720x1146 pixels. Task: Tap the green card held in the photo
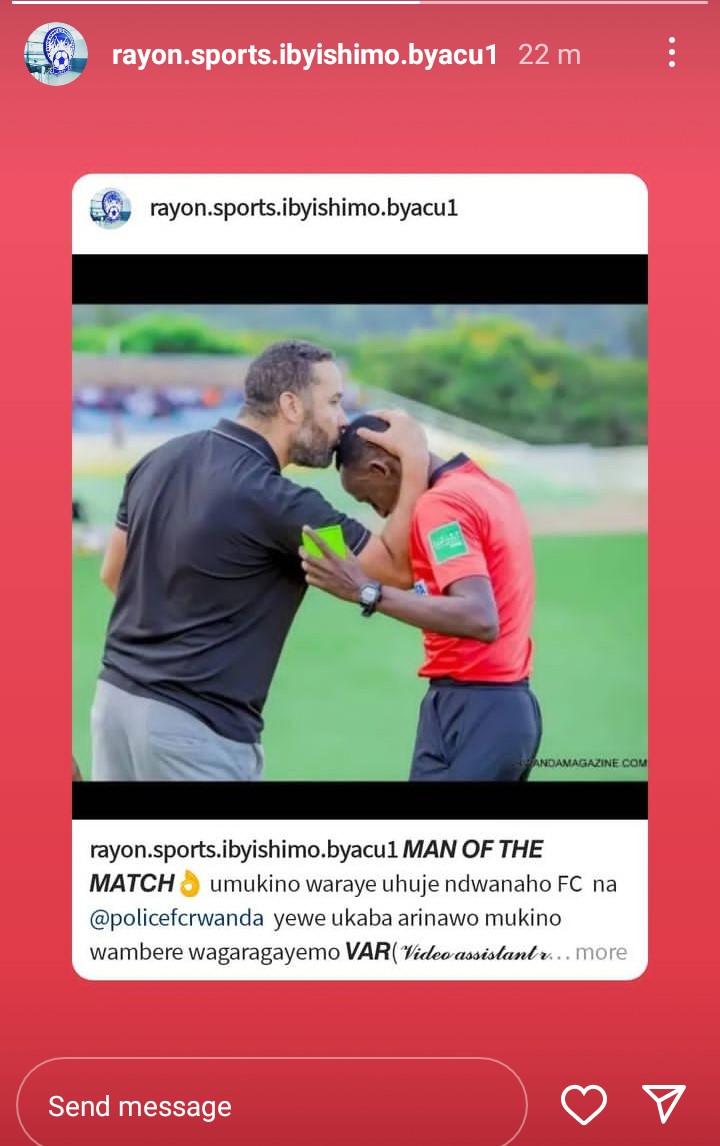pyautogui.click(x=323, y=542)
